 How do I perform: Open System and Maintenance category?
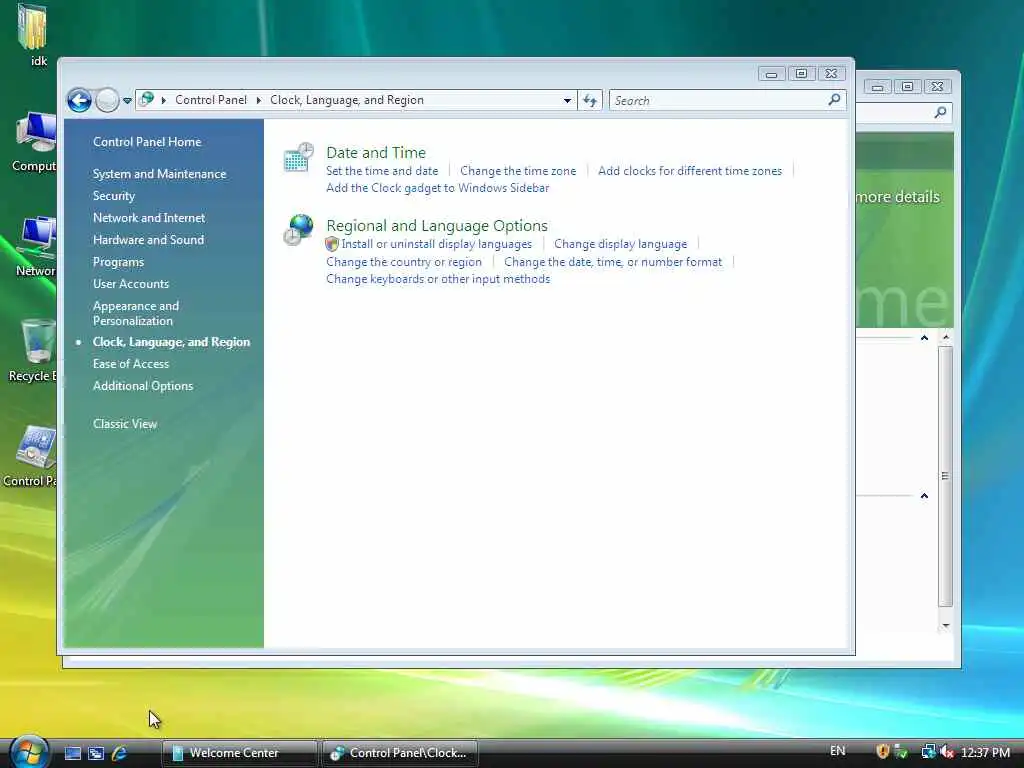[159, 174]
